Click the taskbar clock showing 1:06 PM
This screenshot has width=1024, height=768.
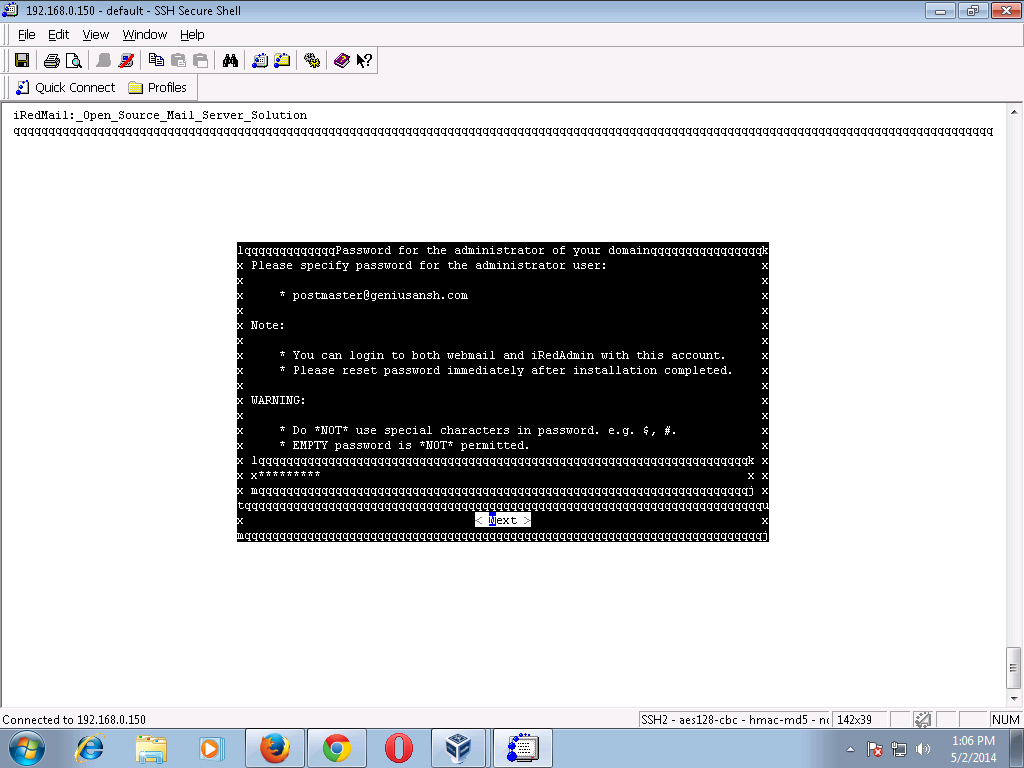[973, 749]
